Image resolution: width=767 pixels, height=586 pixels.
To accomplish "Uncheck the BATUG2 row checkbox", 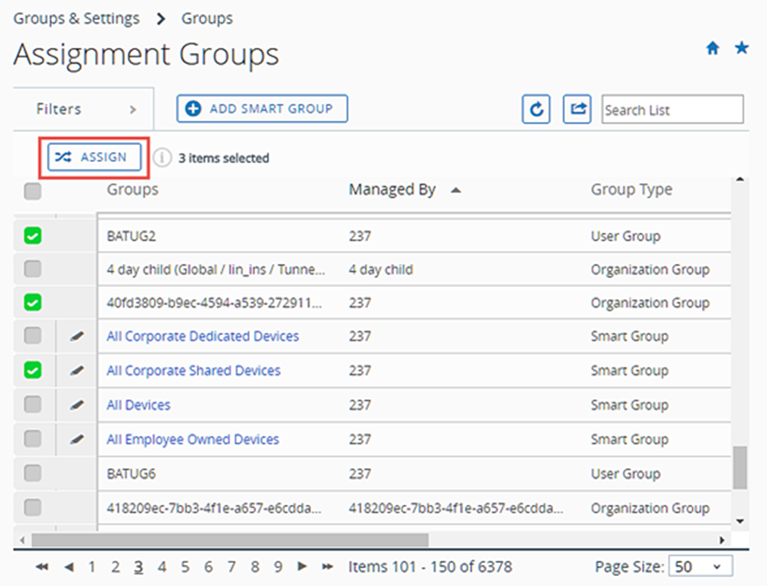I will [x=33, y=236].
